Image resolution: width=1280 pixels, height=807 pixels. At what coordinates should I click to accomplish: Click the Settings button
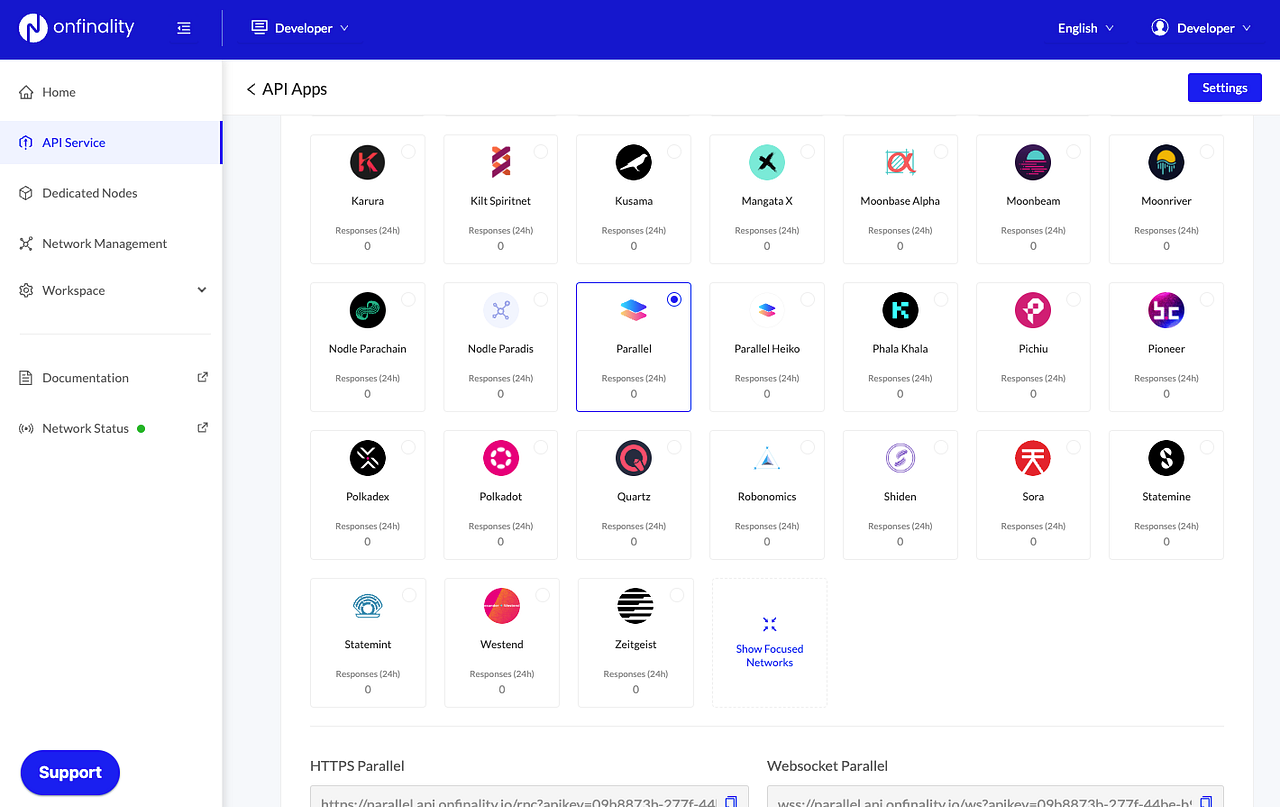point(1225,88)
